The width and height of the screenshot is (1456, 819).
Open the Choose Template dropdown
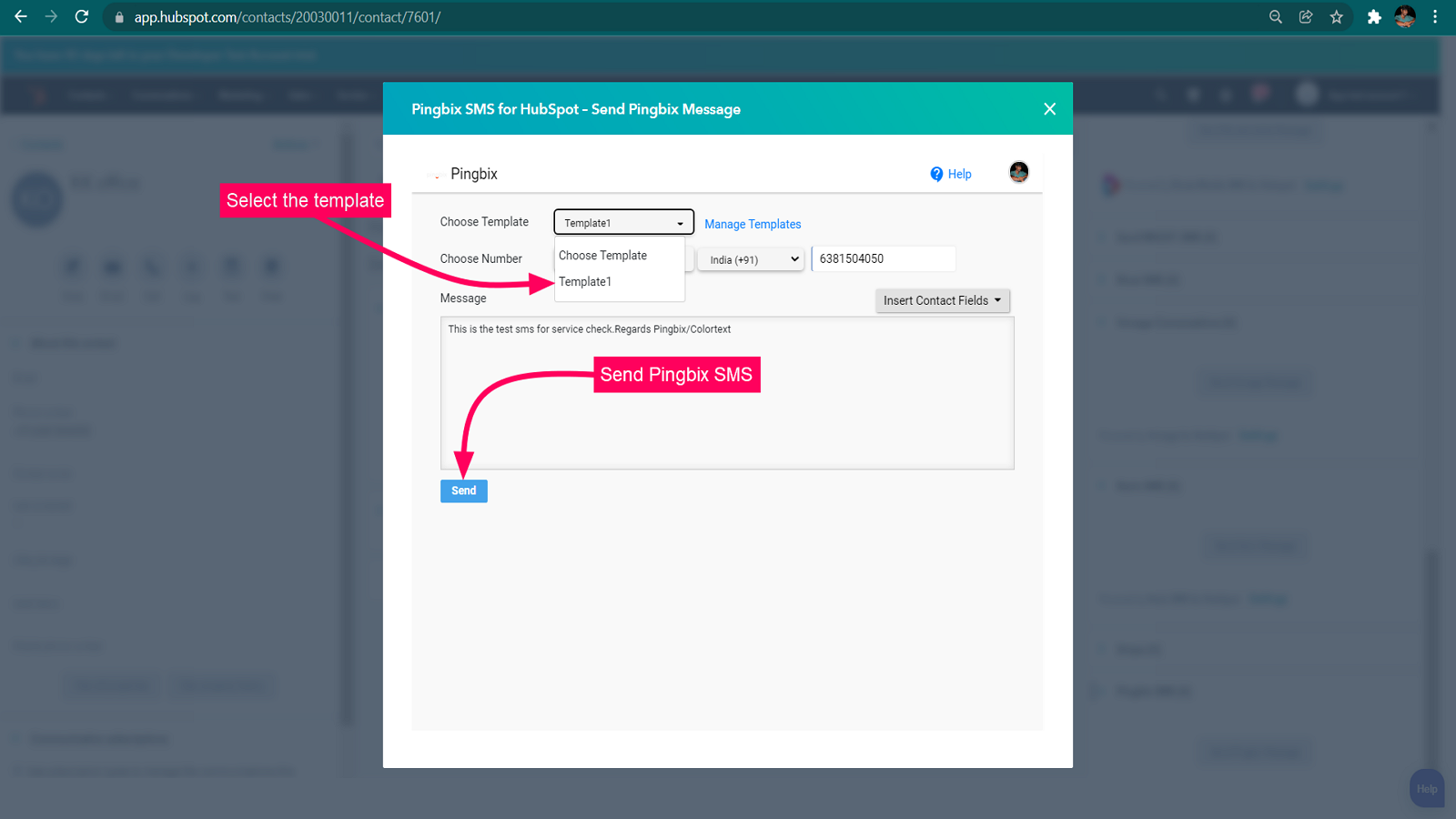click(623, 223)
